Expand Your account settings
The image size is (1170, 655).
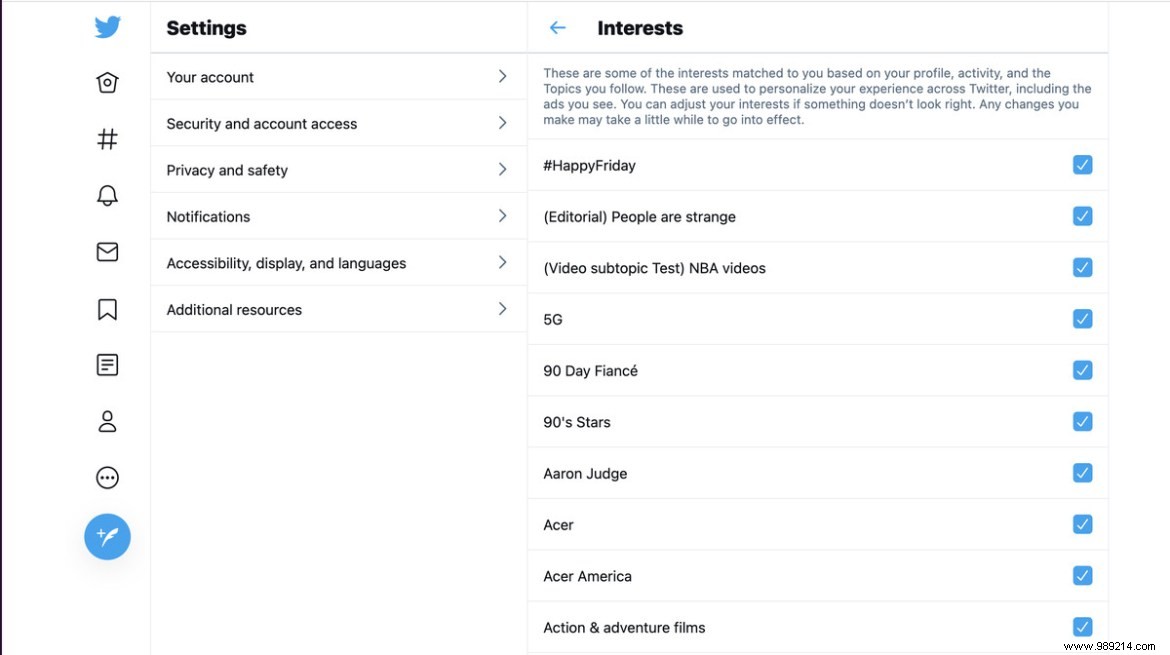tap(337, 76)
